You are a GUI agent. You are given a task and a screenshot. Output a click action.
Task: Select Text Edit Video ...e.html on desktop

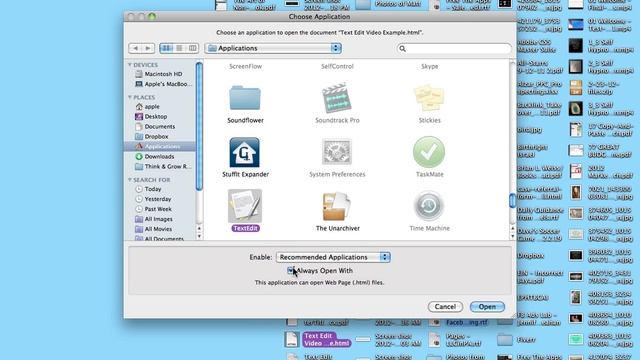coord(326,340)
